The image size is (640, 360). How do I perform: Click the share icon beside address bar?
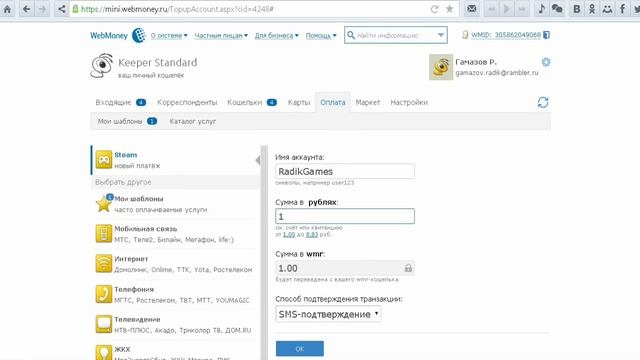pos(61,9)
